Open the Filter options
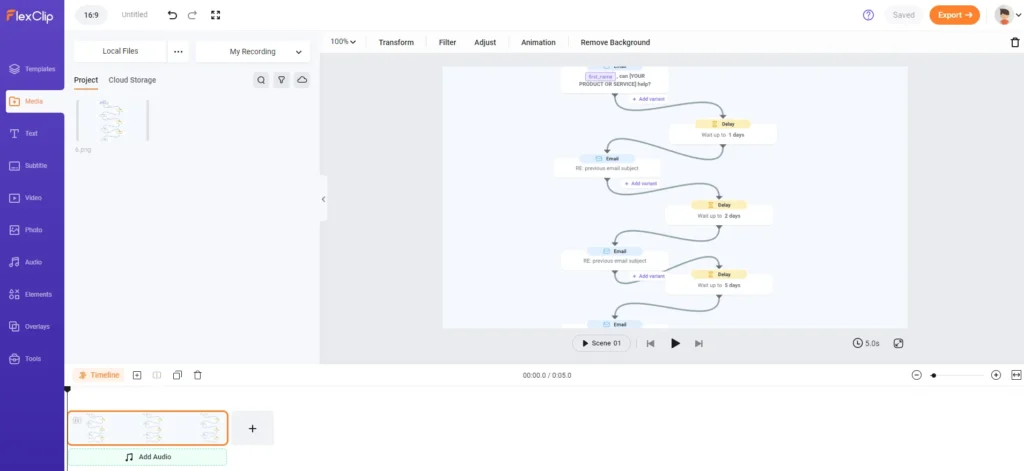Image resolution: width=1024 pixels, height=471 pixels. (447, 42)
